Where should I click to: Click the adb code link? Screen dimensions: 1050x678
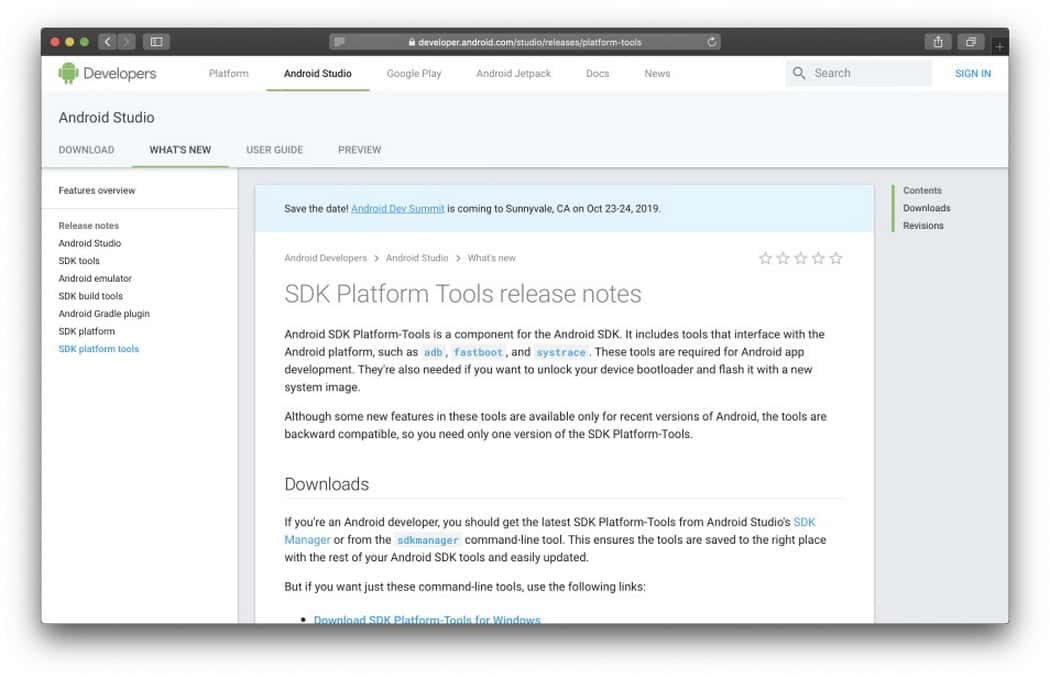tap(433, 352)
